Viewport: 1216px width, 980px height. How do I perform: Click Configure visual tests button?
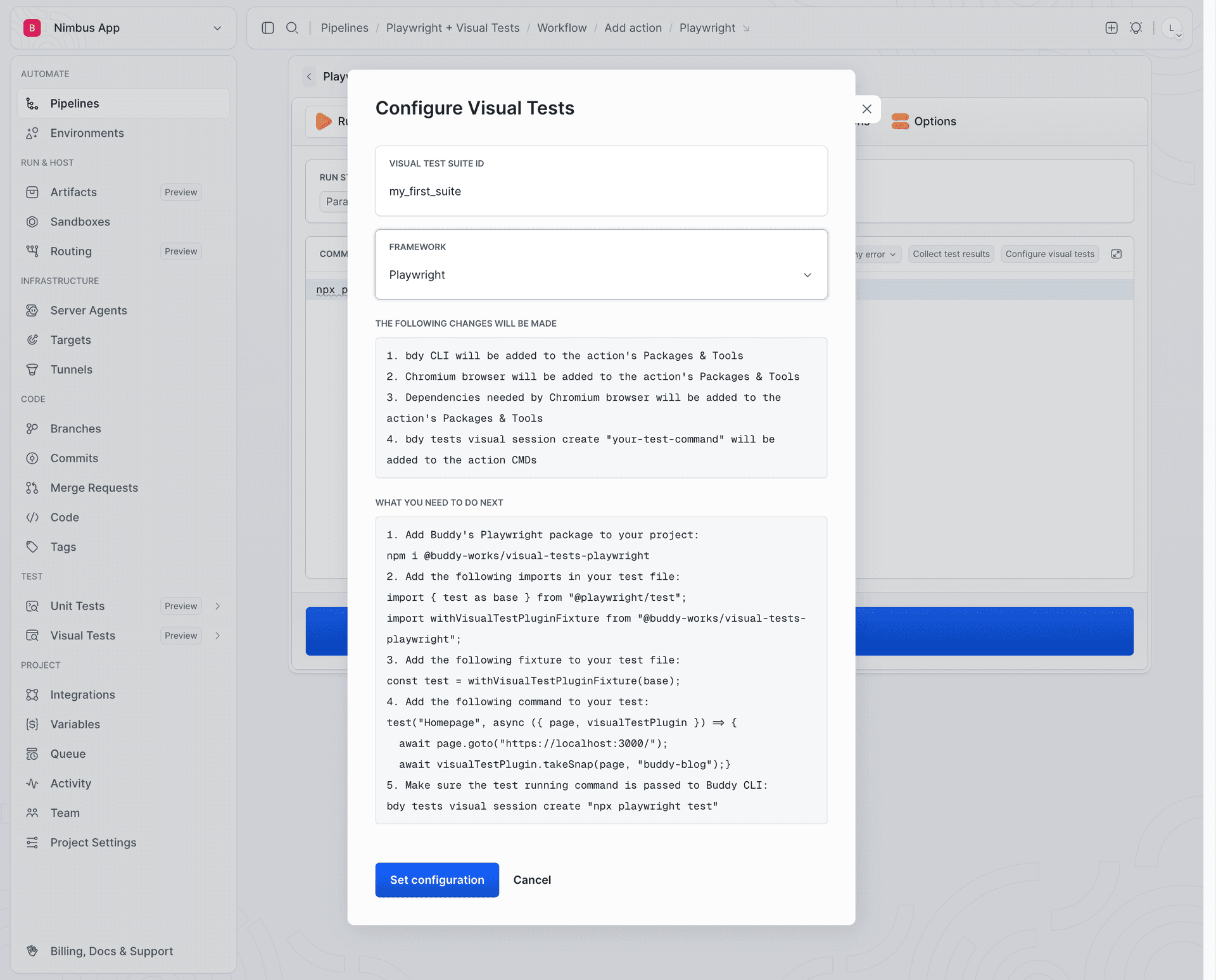point(1050,254)
